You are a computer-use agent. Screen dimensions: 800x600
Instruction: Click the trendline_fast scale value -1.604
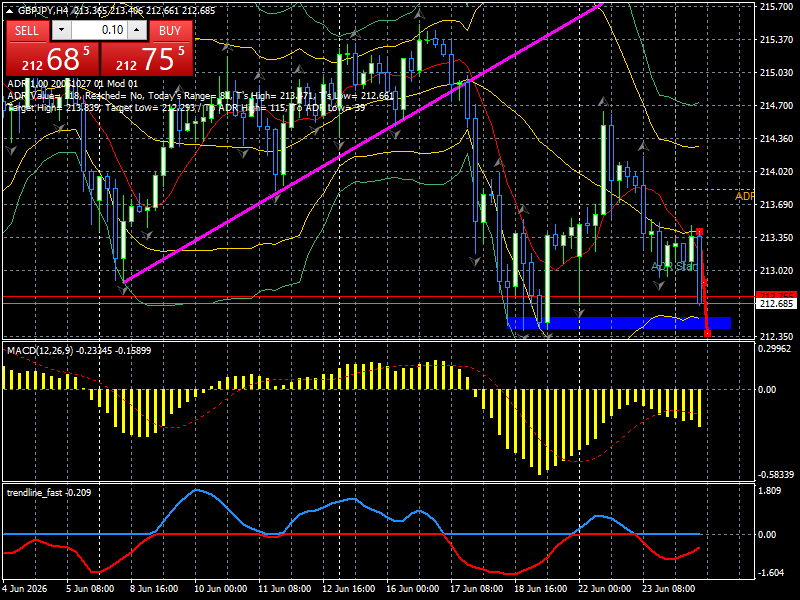(x=771, y=573)
